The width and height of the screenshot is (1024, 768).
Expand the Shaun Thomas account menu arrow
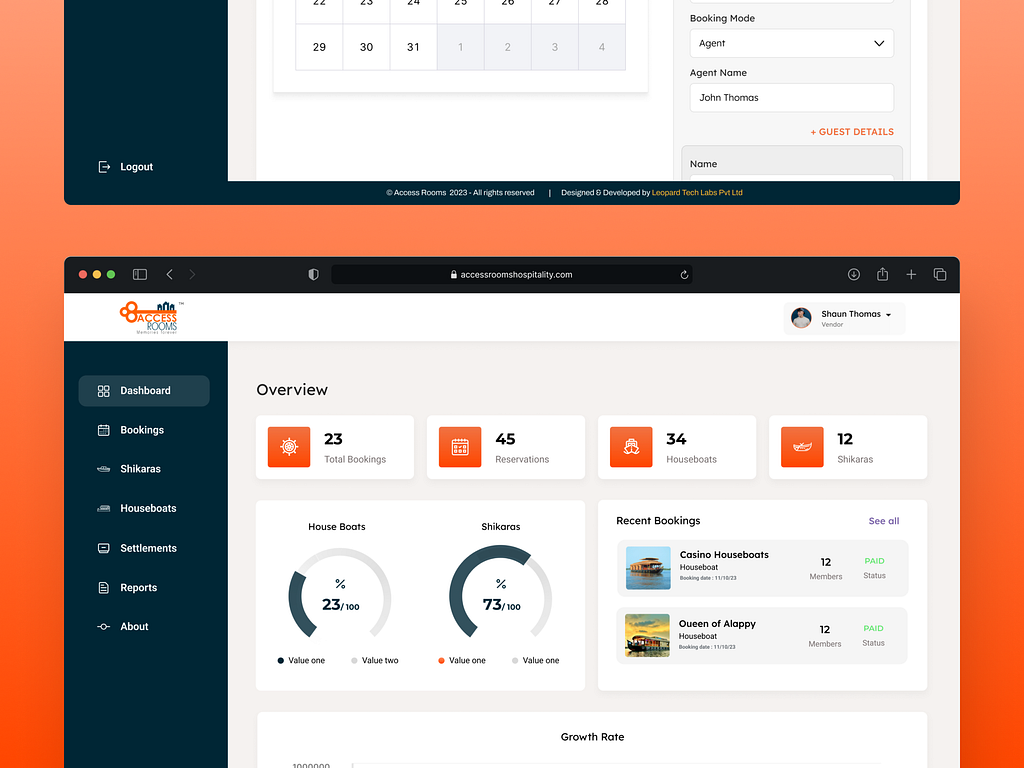(x=888, y=315)
